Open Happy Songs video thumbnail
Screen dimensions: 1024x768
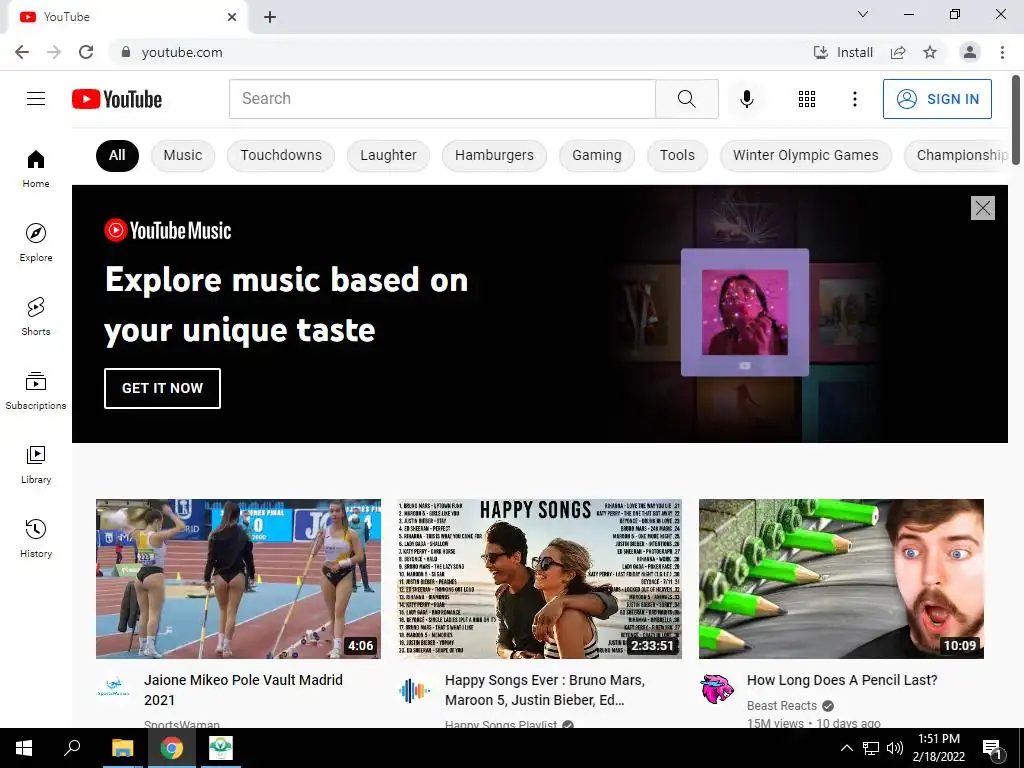click(x=539, y=579)
